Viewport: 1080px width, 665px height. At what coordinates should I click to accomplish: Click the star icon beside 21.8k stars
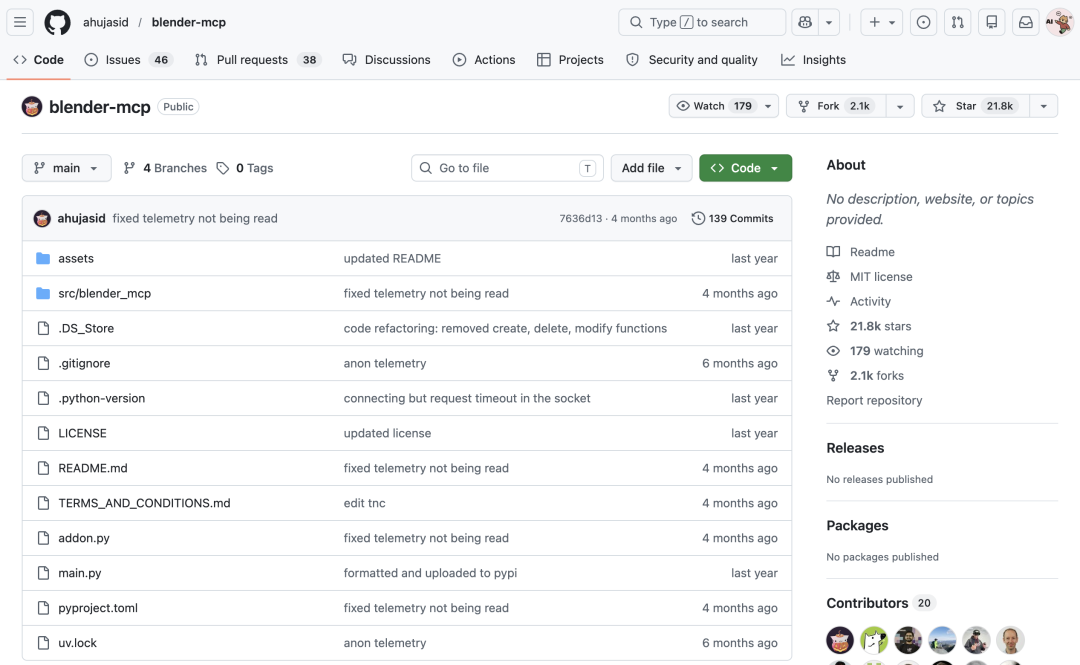tap(833, 326)
